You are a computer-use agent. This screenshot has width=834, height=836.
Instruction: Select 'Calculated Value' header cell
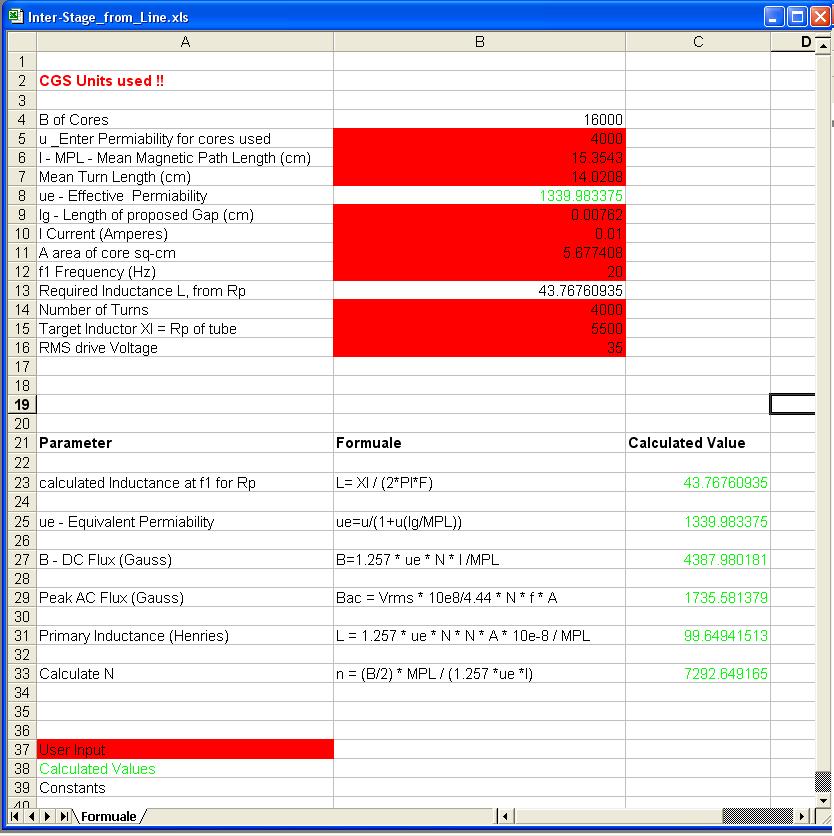pos(698,443)
